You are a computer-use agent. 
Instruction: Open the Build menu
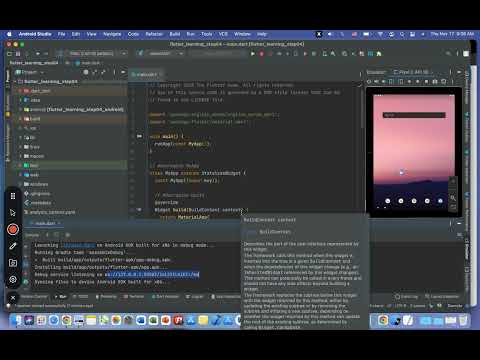pyautogui.click(x=175, y=34)
